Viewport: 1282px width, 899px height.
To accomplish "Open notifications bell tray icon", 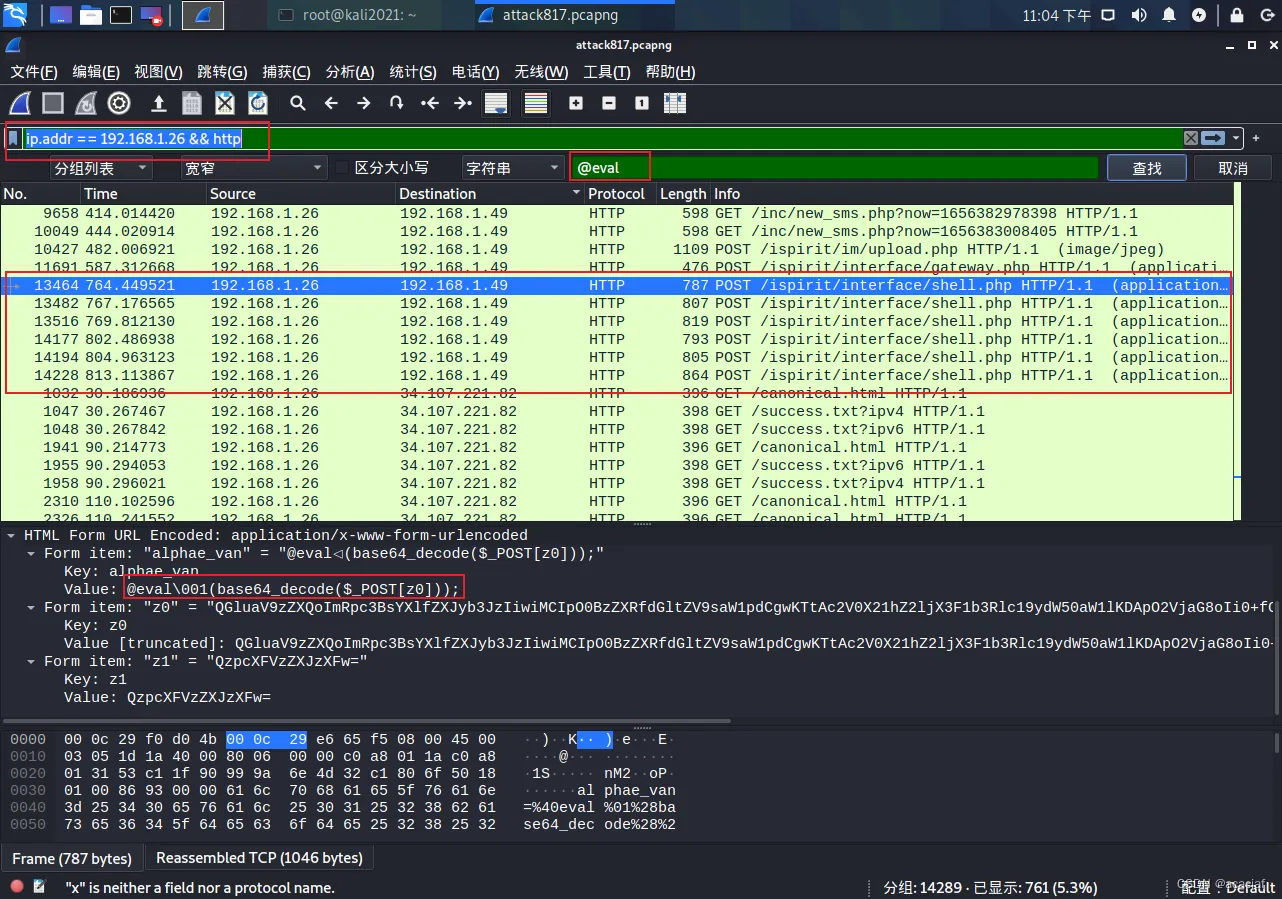I will [x=1169, y=15].
